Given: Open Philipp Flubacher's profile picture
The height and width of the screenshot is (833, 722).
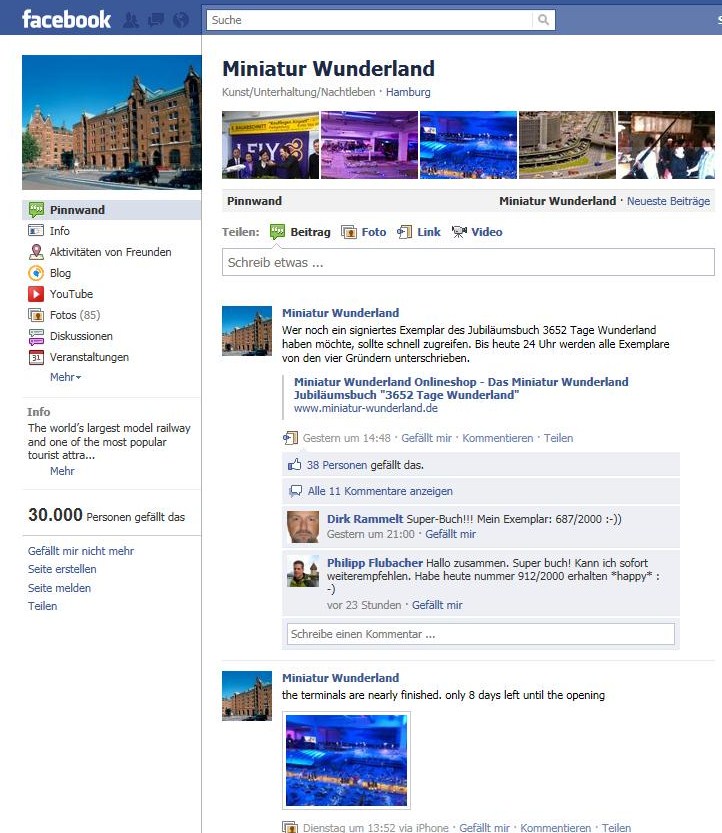Looking at the screenshot, I should (x=303, y=571).
